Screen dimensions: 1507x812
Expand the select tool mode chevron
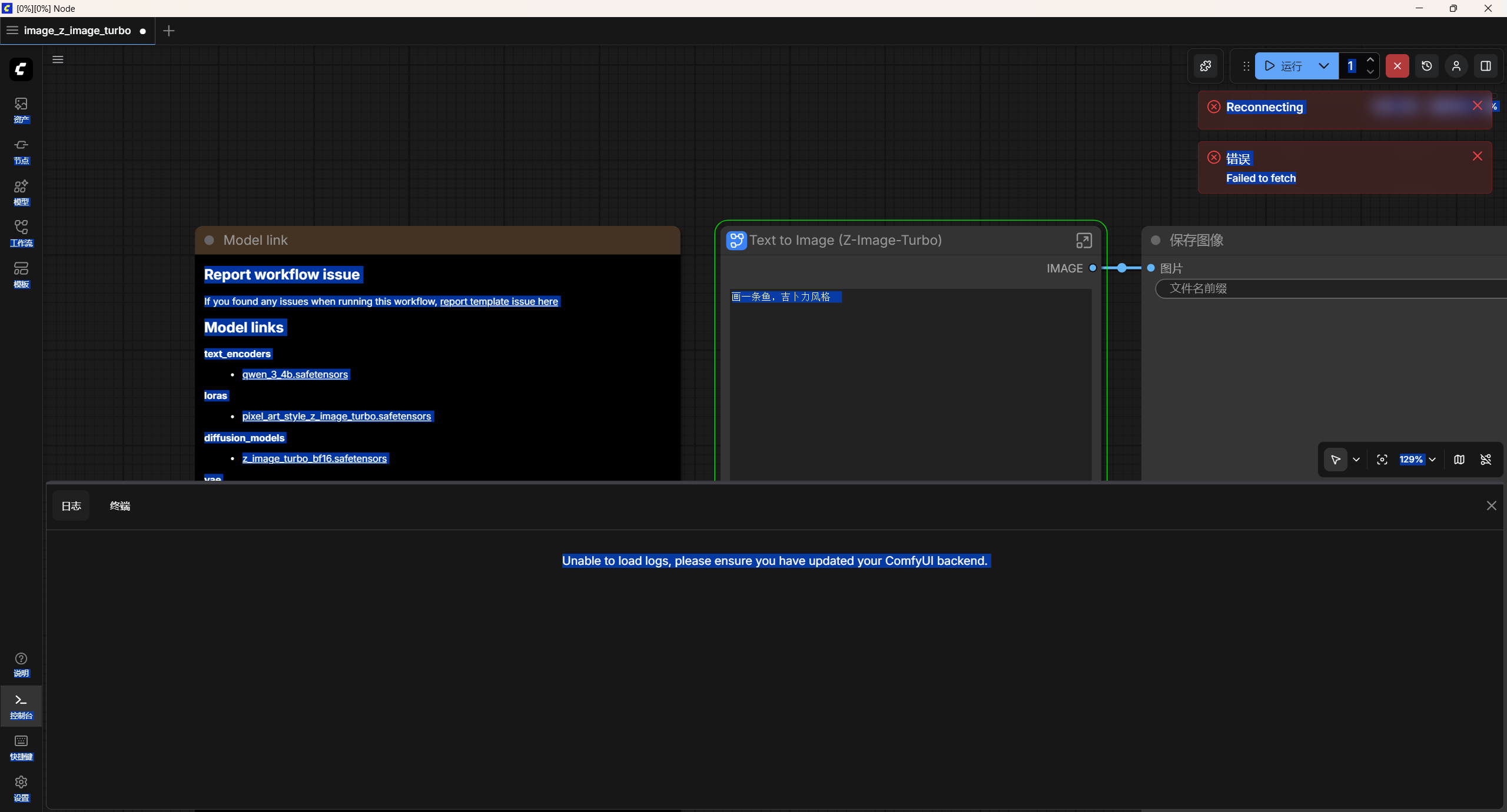pos(1356,460)
